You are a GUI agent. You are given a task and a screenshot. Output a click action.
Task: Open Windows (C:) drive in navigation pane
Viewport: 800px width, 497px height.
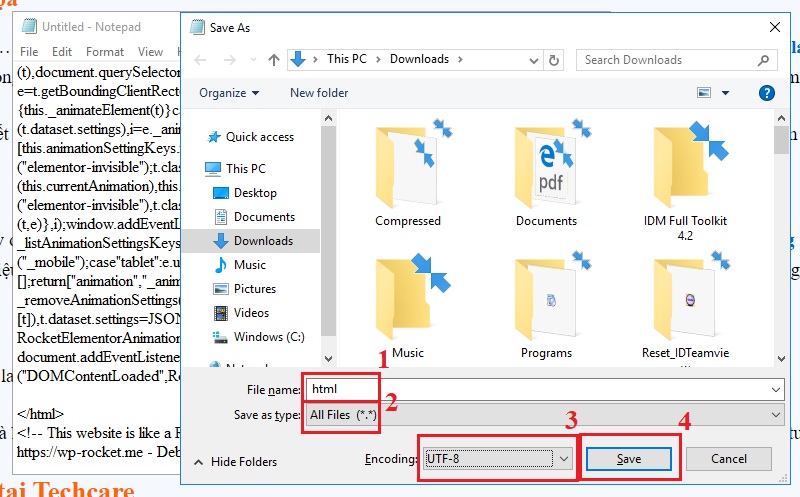pyautogui.click(x=259, y=337)
